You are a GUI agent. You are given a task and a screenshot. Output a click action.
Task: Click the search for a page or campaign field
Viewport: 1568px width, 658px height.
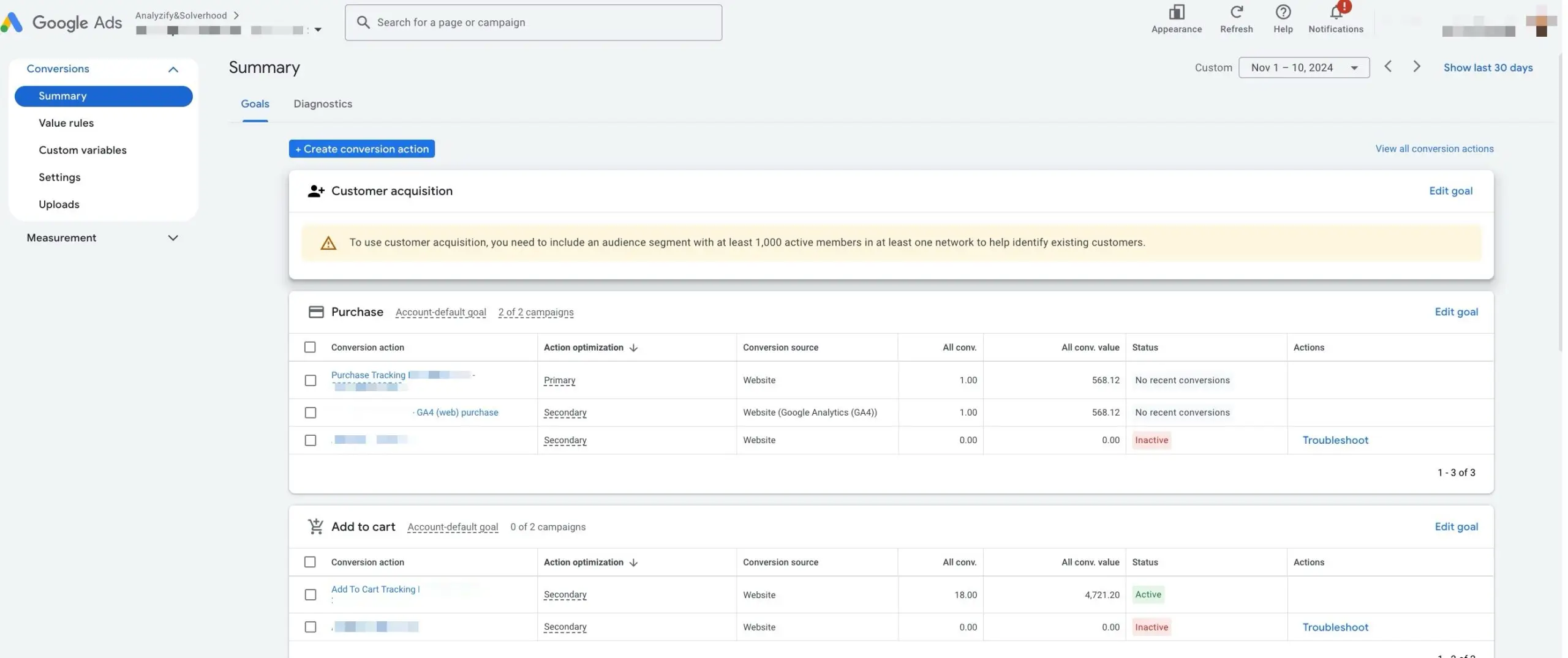pos(533,23)
